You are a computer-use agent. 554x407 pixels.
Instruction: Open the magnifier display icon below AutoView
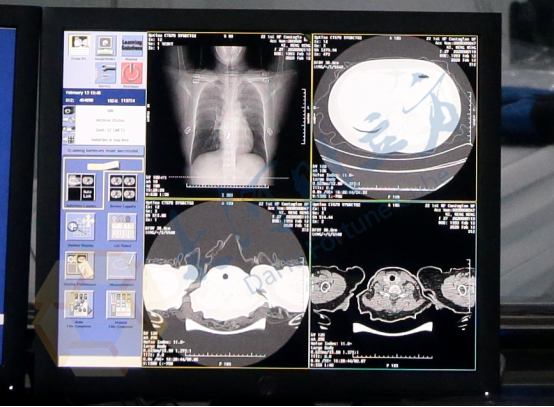click(81, 228)
